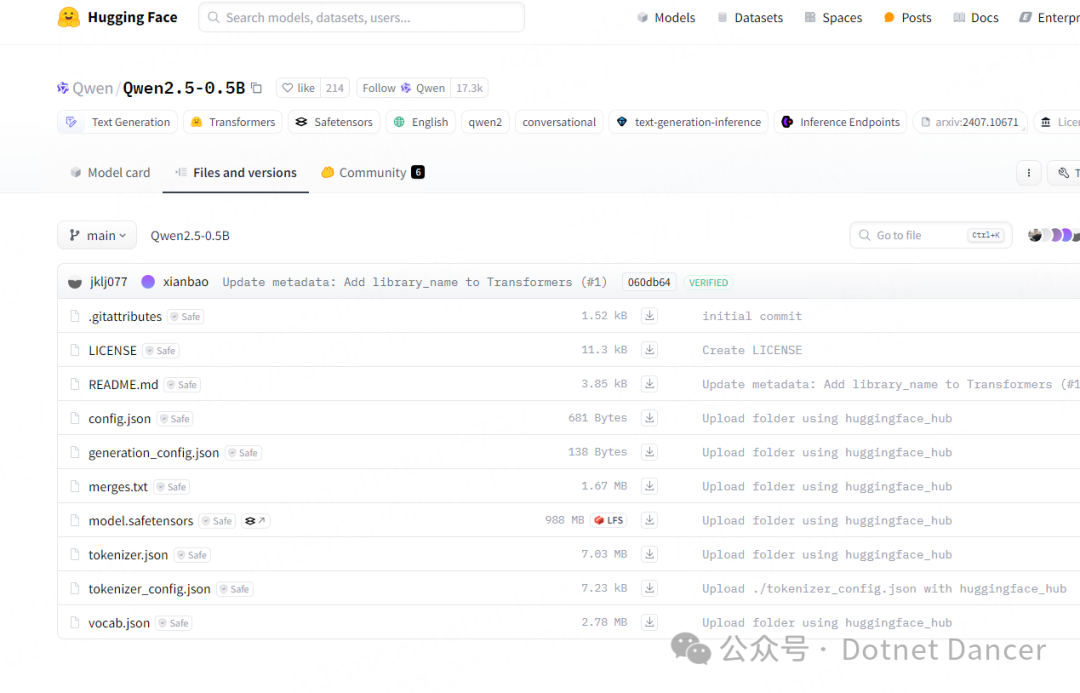1080x693 pixels.
Task: Open the config.json file
Action: click(x=120, y=419)
